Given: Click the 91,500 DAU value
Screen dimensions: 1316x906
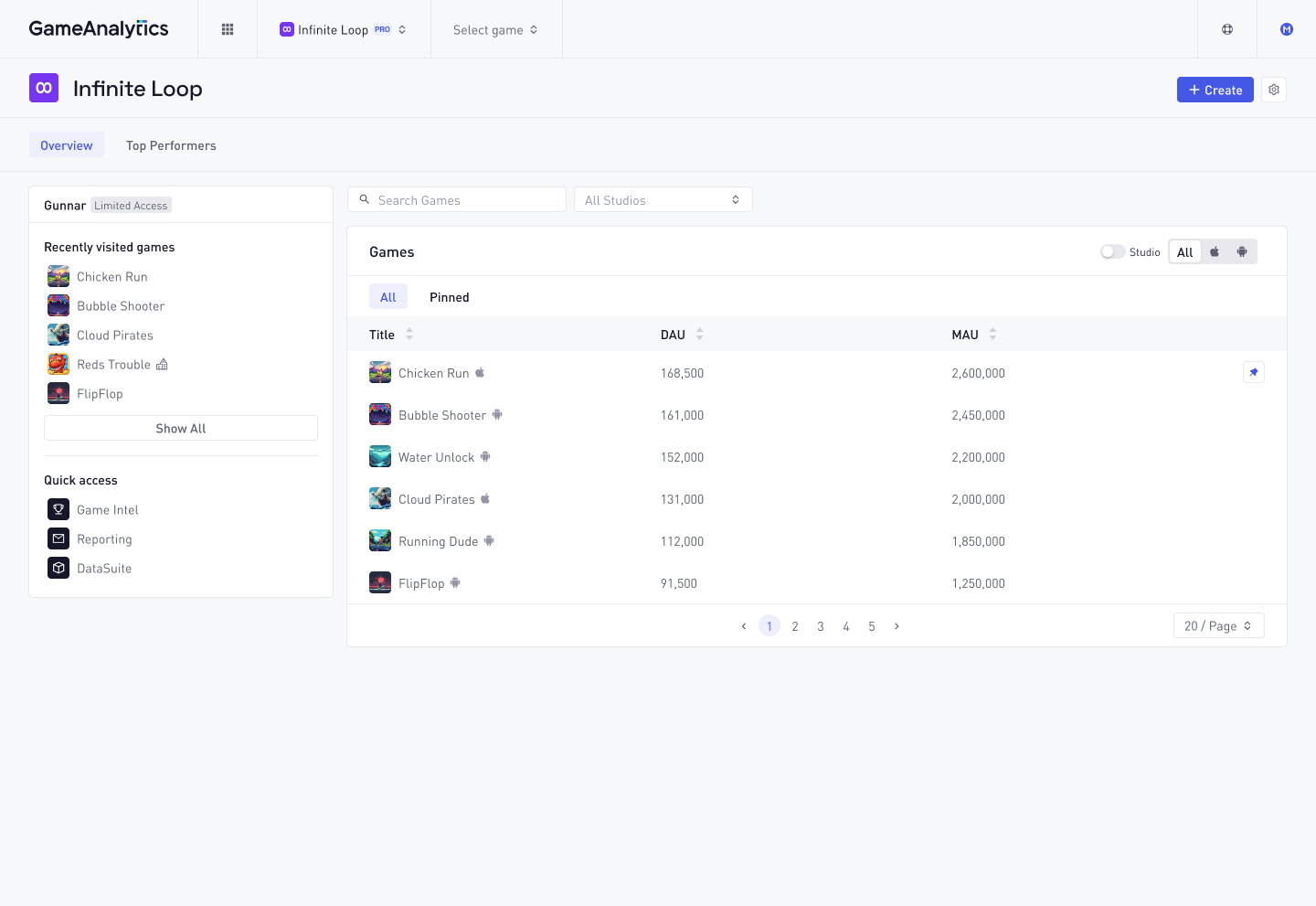Looking at the screenshot, I should [x=679, y=583].
